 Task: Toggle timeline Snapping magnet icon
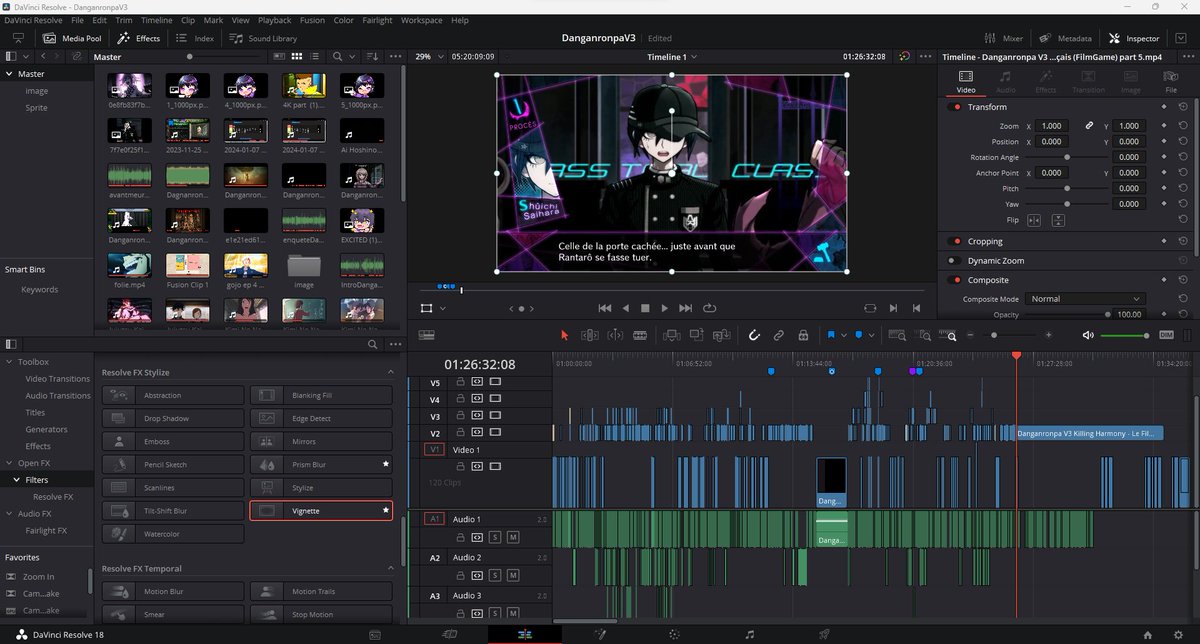[x=754, y=335]
